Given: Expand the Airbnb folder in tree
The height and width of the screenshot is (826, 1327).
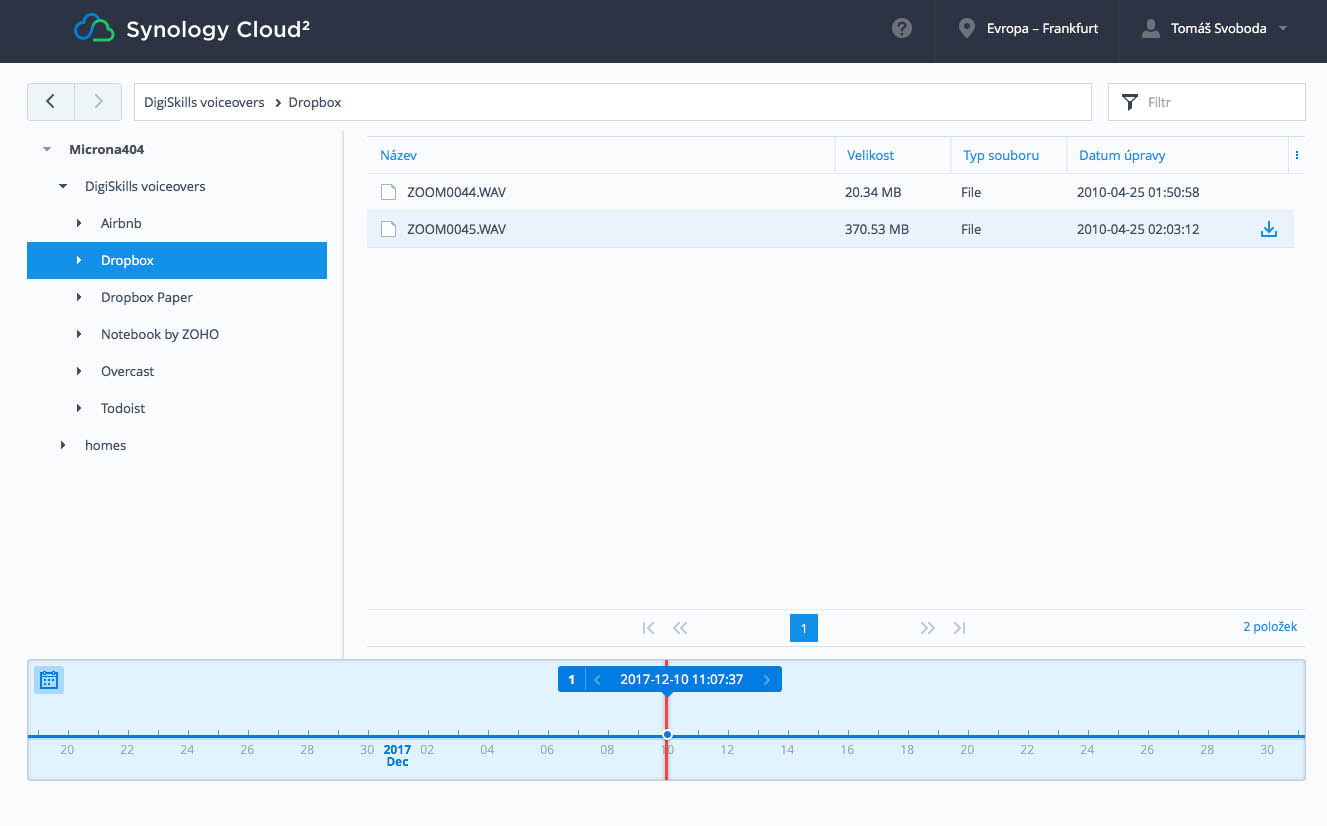Looking at the screenshot, I should click(79, 223).
